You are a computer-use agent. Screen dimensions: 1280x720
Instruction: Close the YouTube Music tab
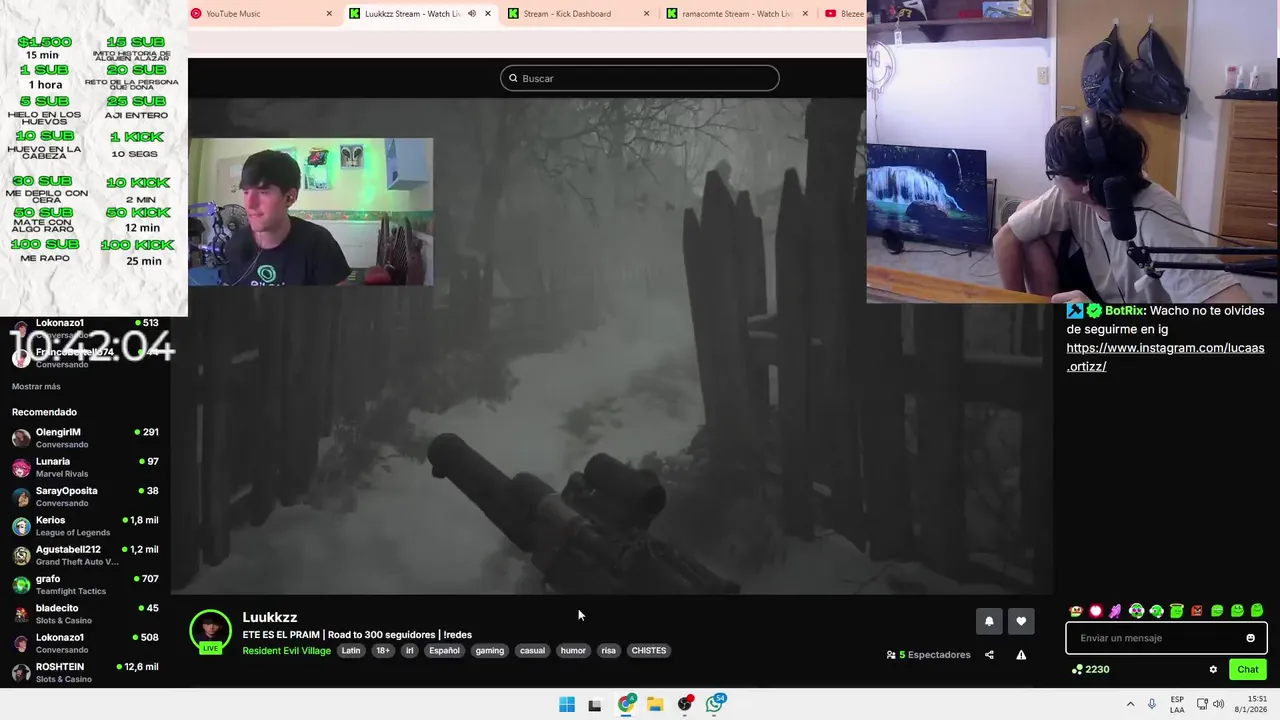pyautogui.click(x=329, y=14)
